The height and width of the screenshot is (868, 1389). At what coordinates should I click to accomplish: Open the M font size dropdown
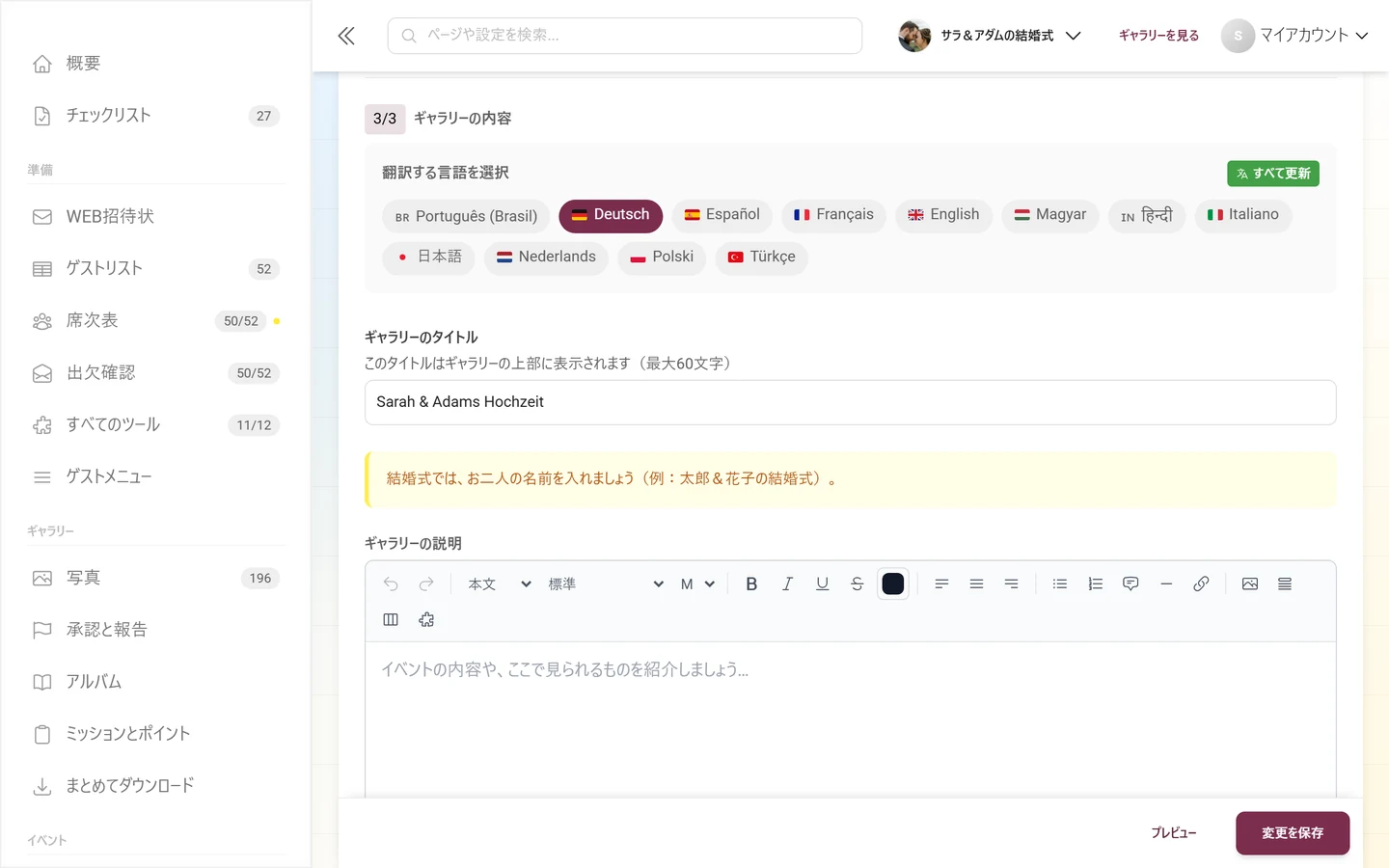point(697,584)
